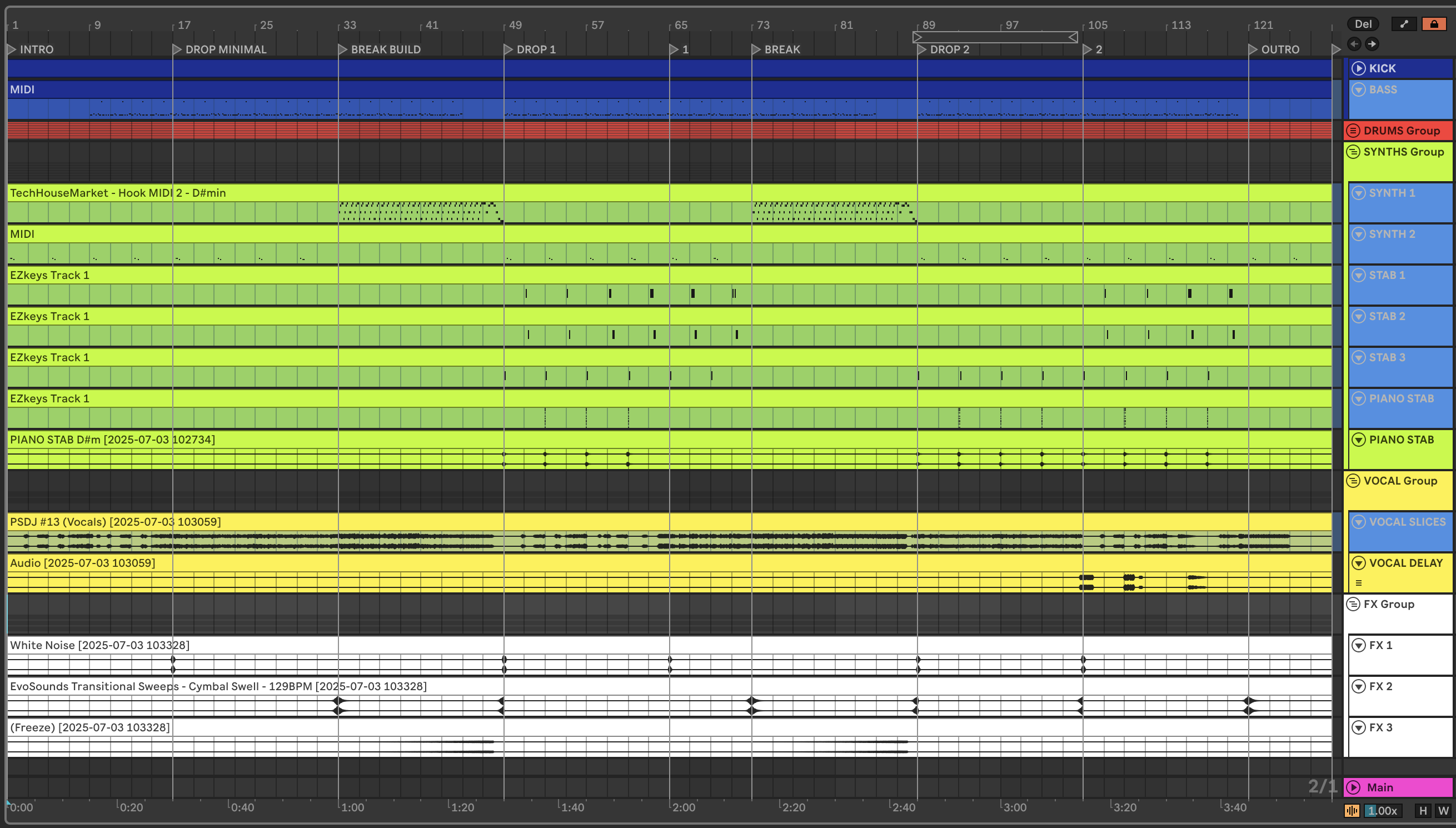Launch the DROP 2 locator triangle
The image size is (1456, 828).
tap(921, 49)
